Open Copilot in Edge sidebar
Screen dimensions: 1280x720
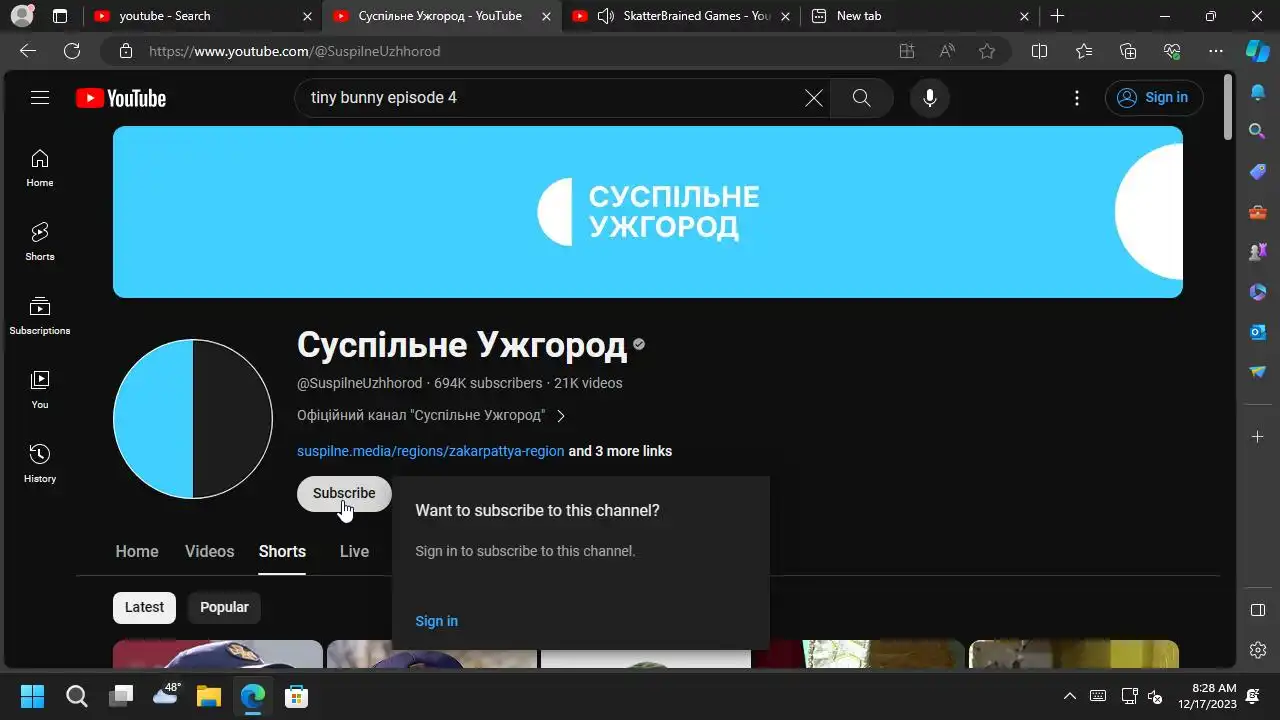tap(1258, 51)
